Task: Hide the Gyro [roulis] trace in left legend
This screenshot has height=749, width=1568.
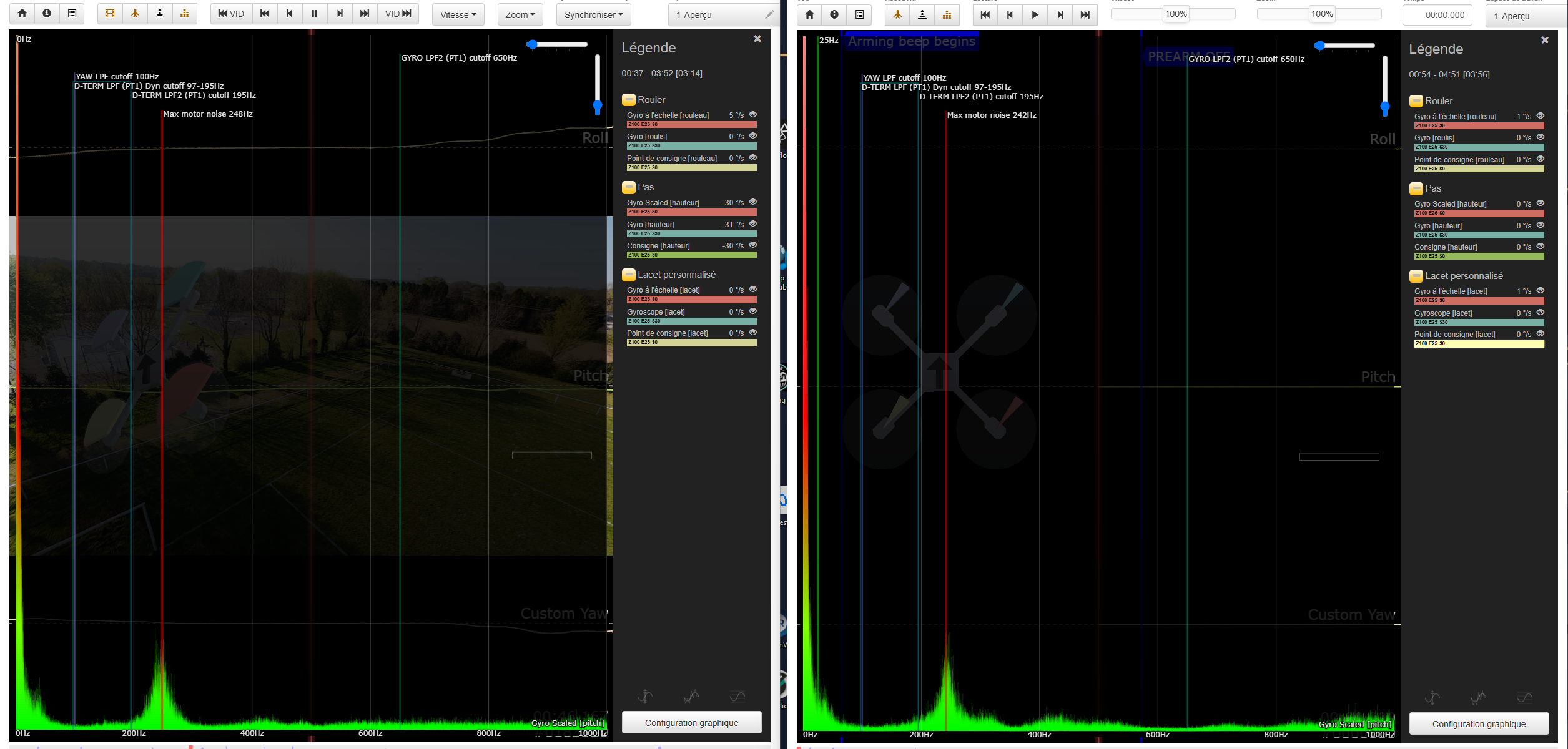Action: click(752, 136)
